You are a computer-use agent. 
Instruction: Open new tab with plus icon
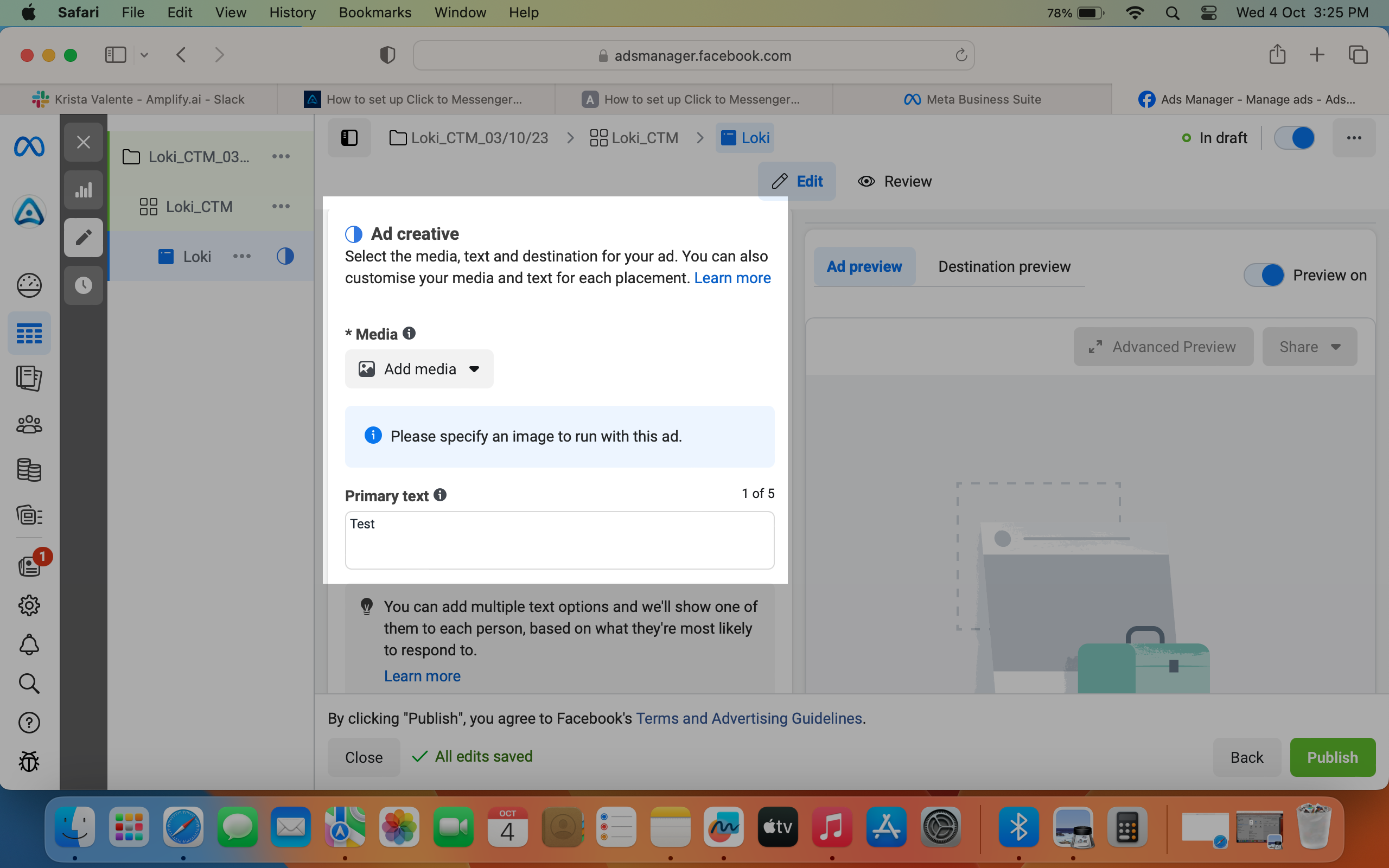tap(1317, 55)
